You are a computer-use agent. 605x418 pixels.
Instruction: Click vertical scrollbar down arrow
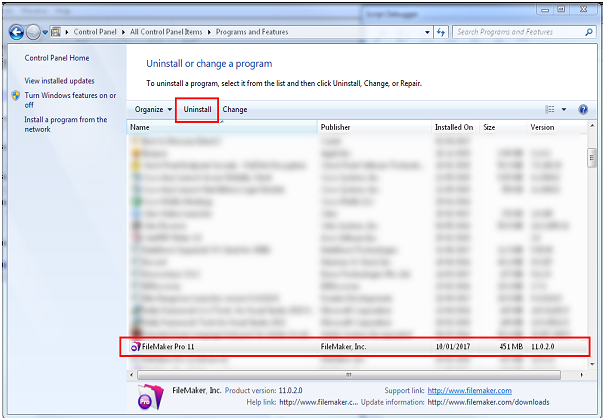(x=592, y=364)
